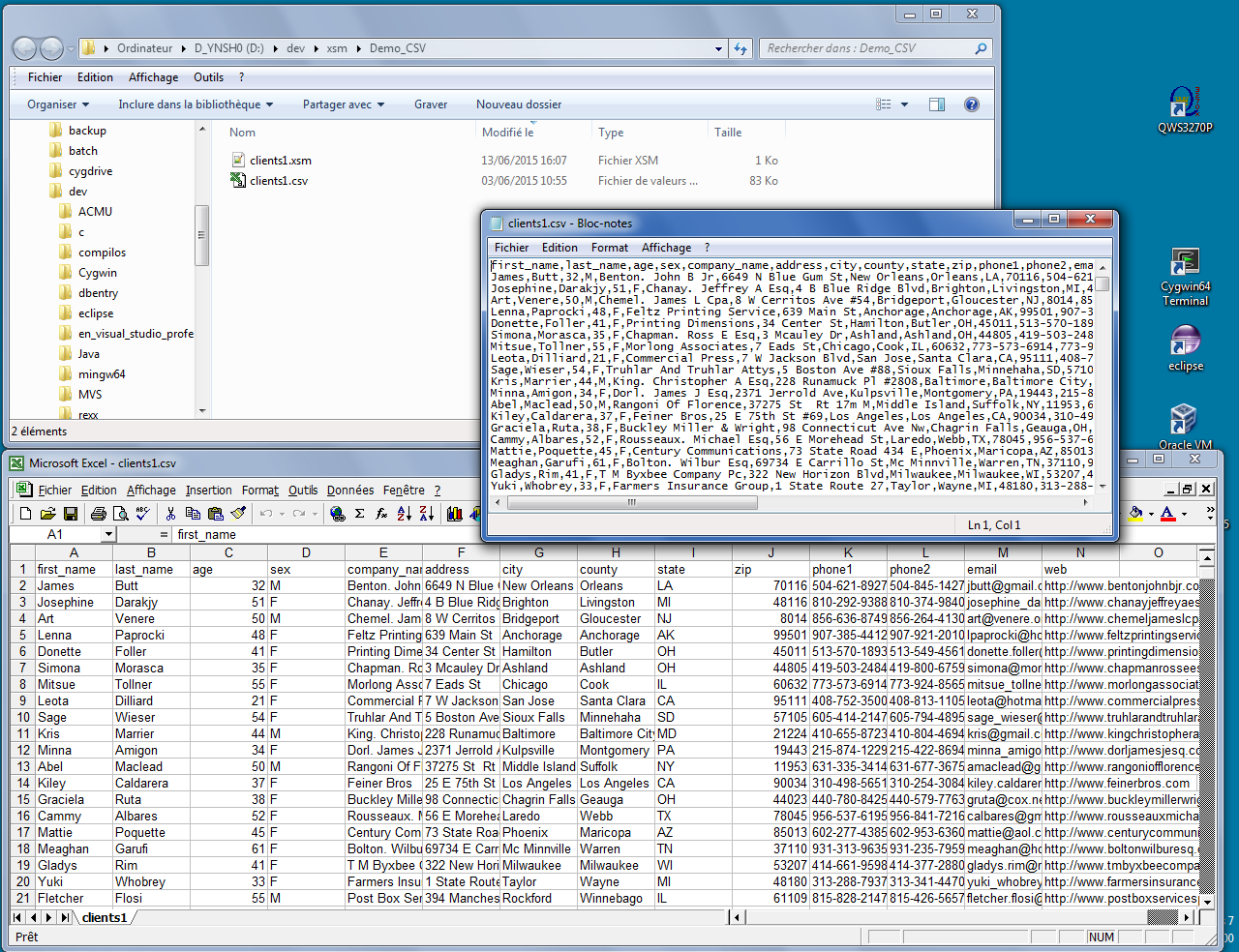Click the Print icon in Excel toolbar

click(x=99, y=514)
